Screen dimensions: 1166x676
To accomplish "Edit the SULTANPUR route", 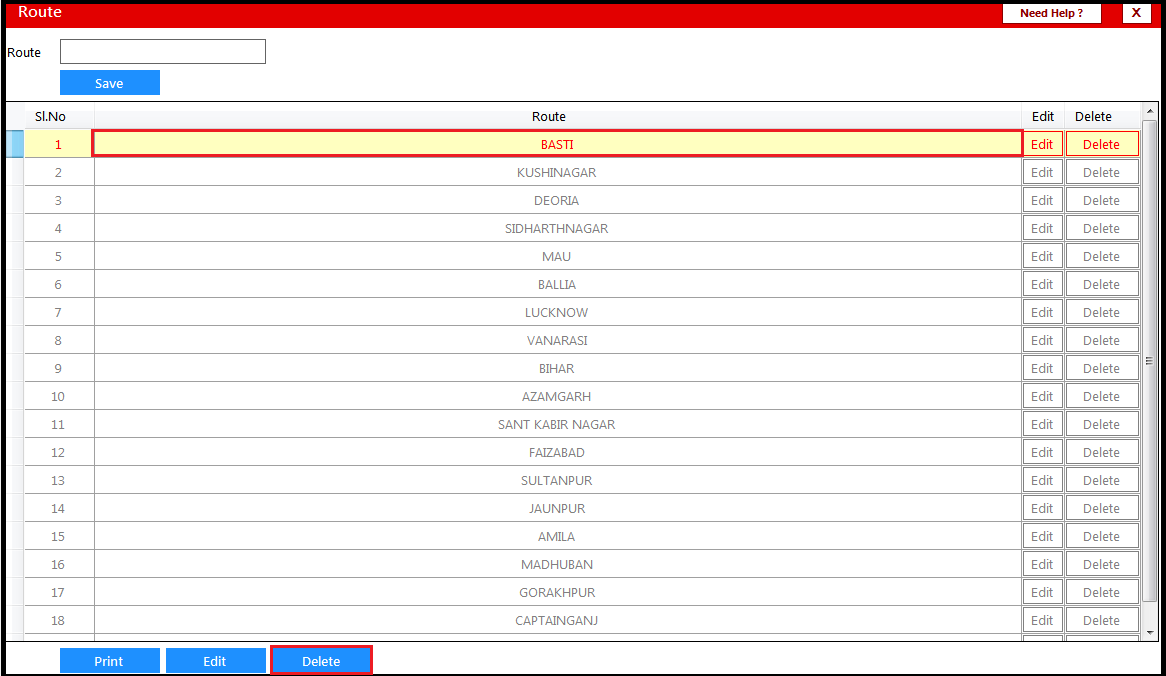I will click(x=1042, y=480).
